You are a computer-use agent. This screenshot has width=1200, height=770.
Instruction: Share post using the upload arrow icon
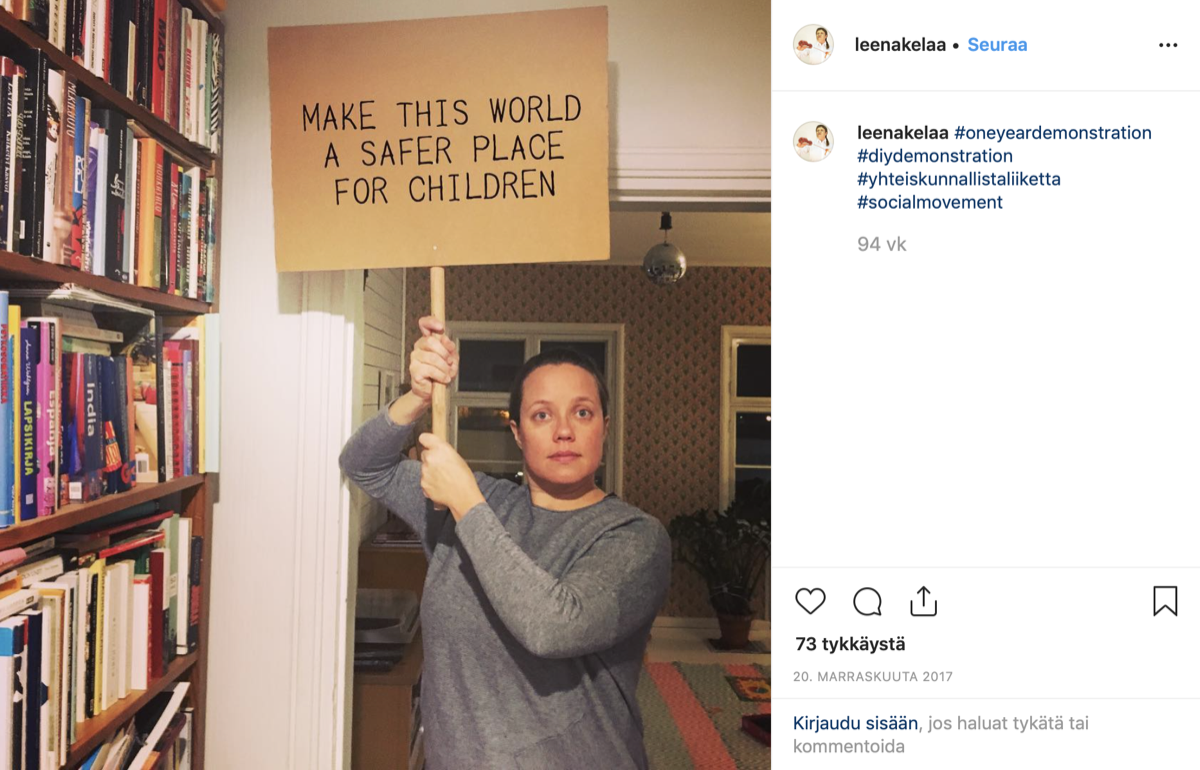coord(923,601)
